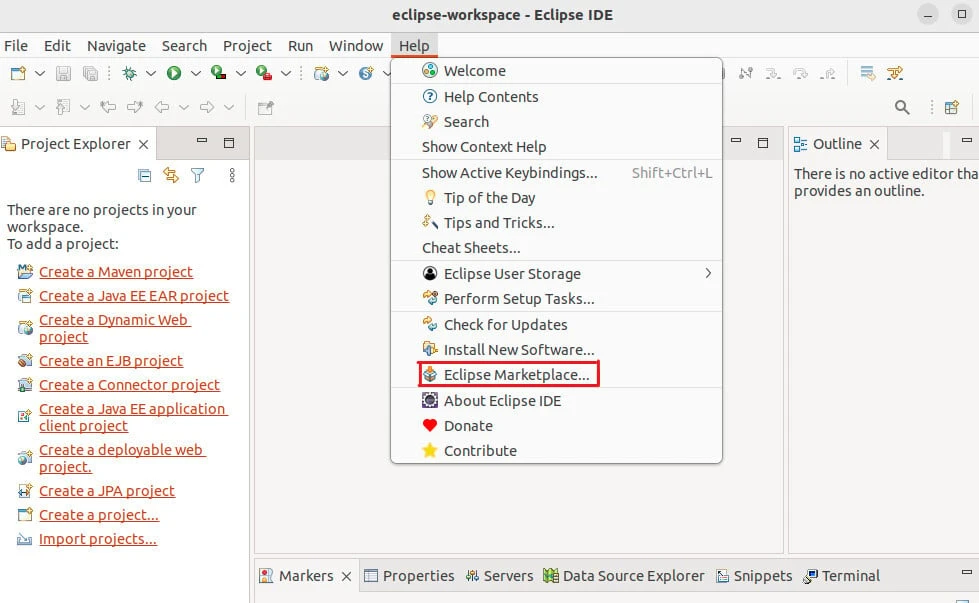Choose Install New Software... menu entry

[518, 350]
